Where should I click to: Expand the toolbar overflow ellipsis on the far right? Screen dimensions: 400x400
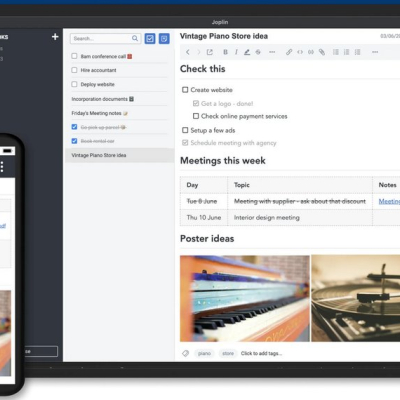click(x=375, y=52)
